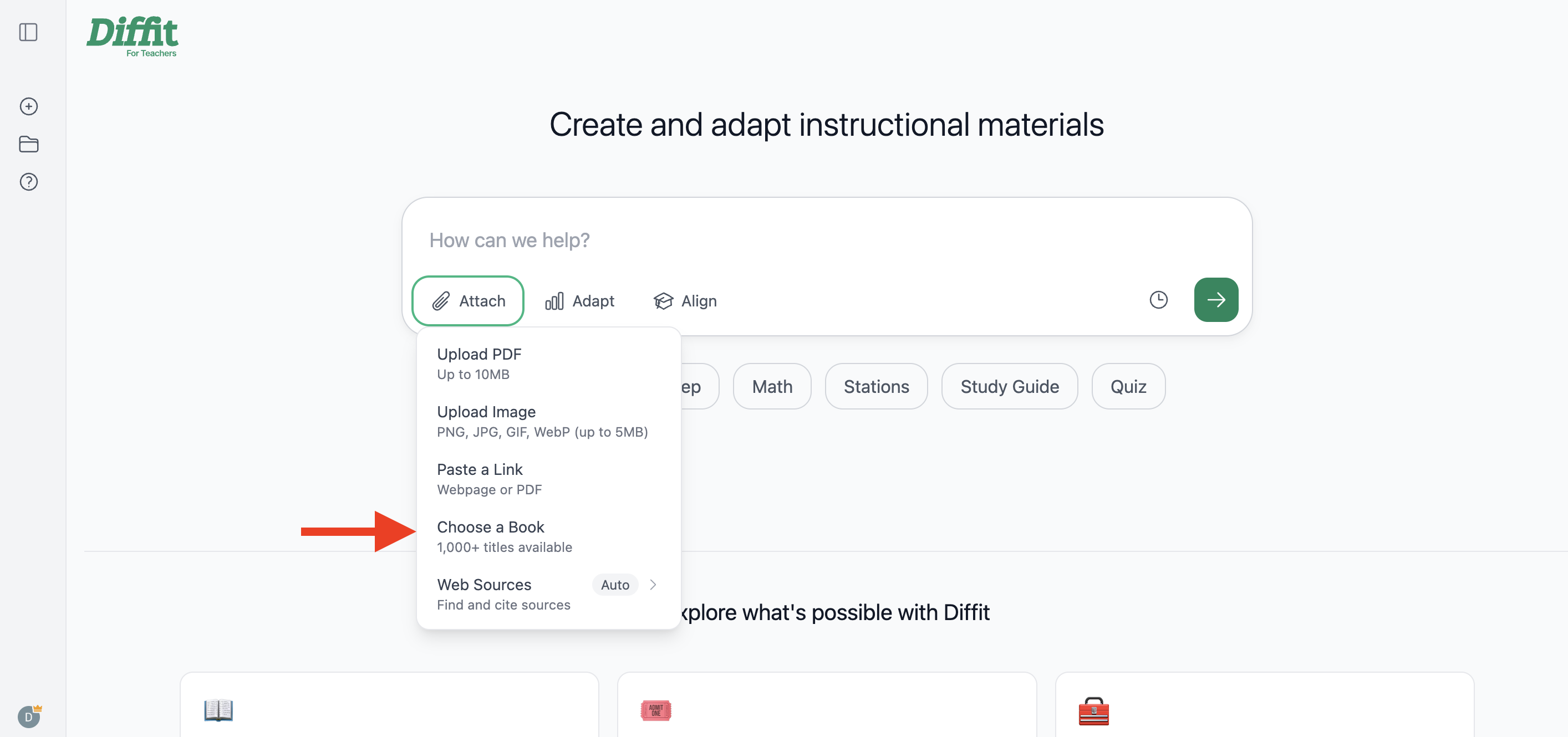Image resolution: width=1568 pixels, height=737 pixels.
Task: Open user profile avatar D
Action: 29,716
